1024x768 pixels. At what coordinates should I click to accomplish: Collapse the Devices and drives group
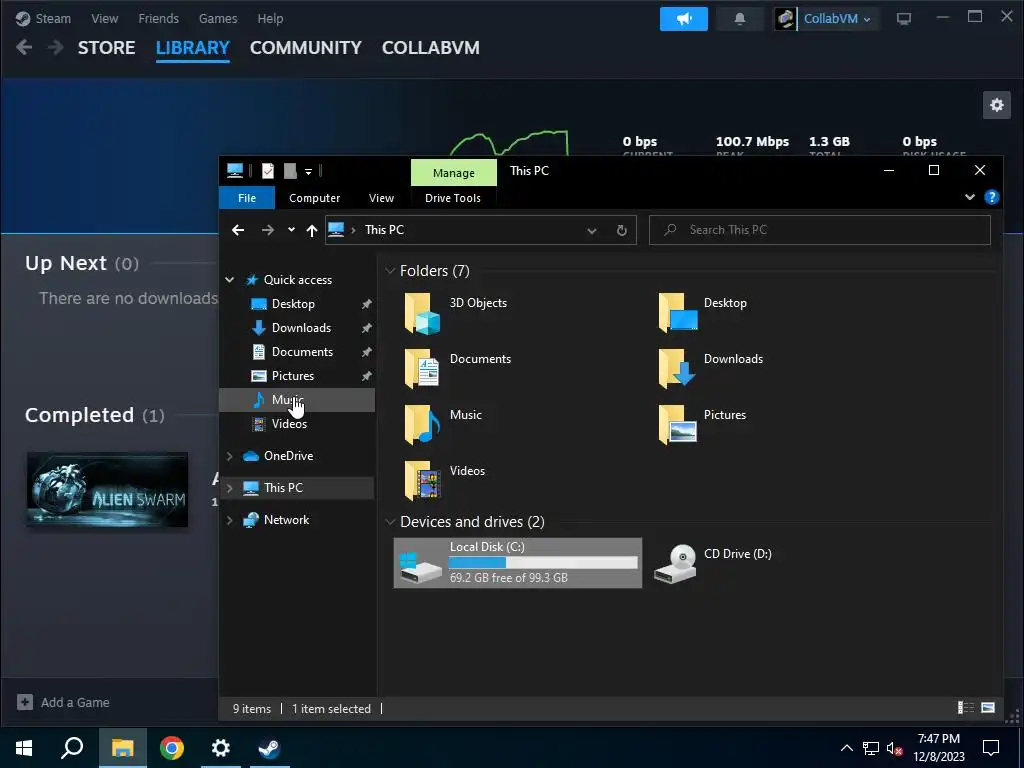[x=390, y=522]
